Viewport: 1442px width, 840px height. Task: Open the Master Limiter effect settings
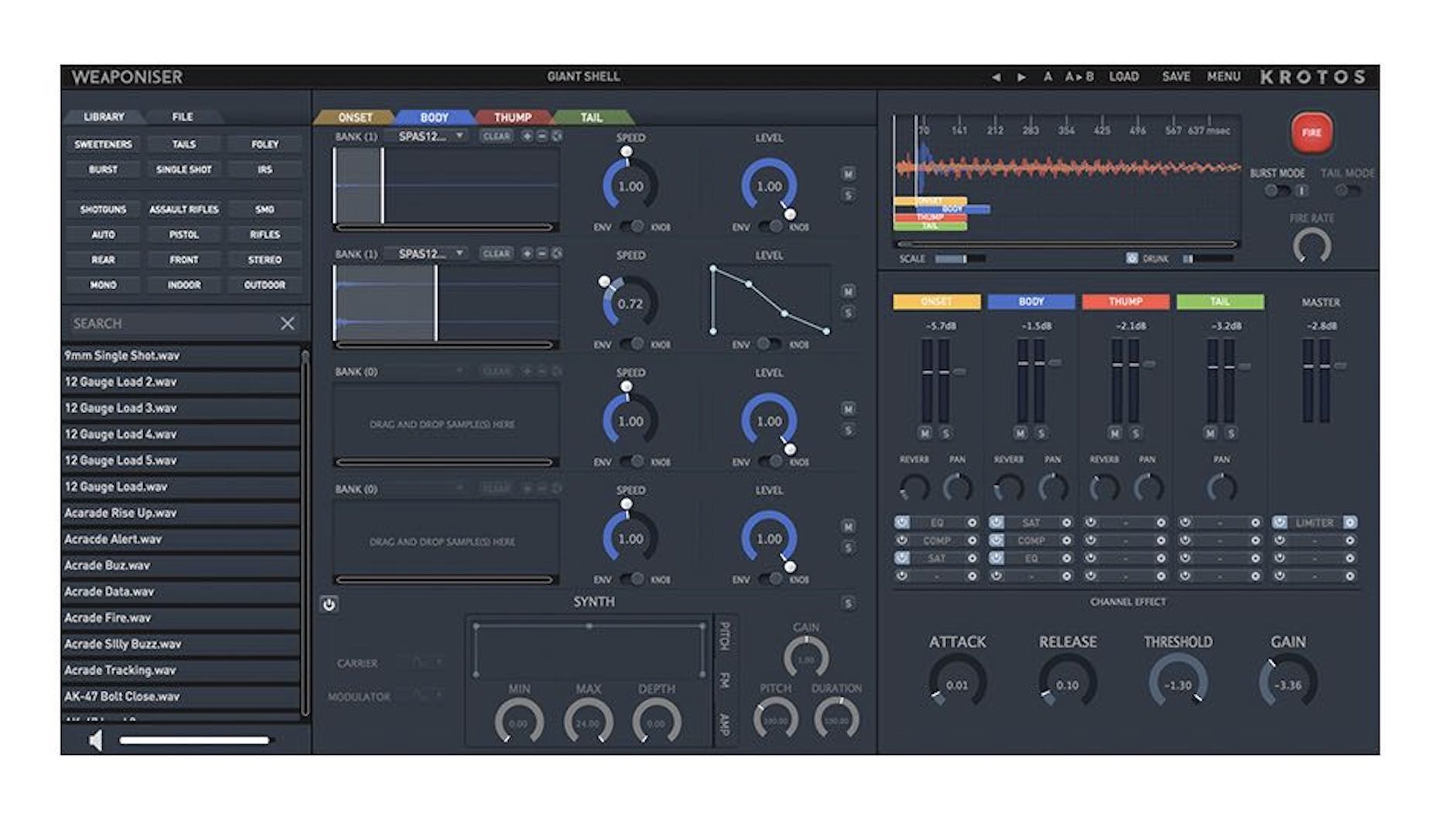click(1349, 523)
